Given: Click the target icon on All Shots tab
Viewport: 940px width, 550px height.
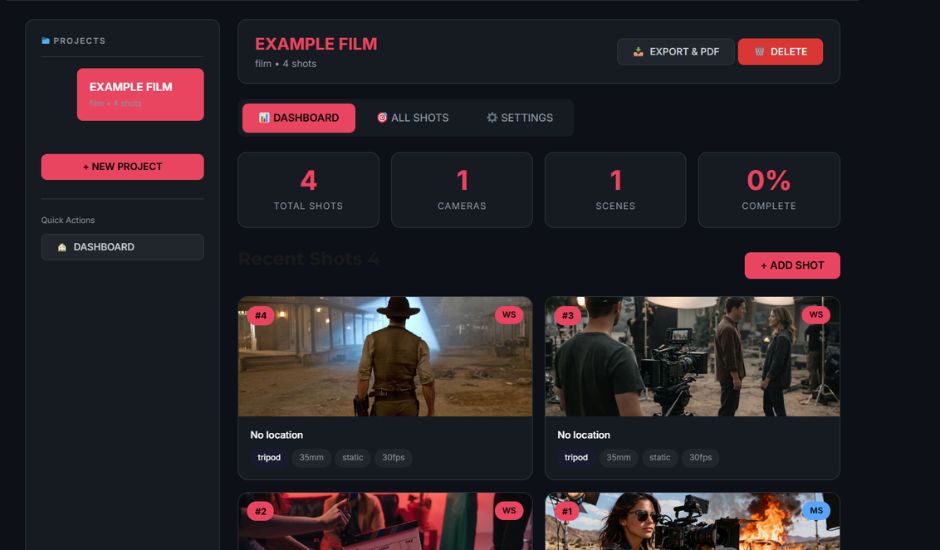Looking at the screenshot, I should click(382, 118).
